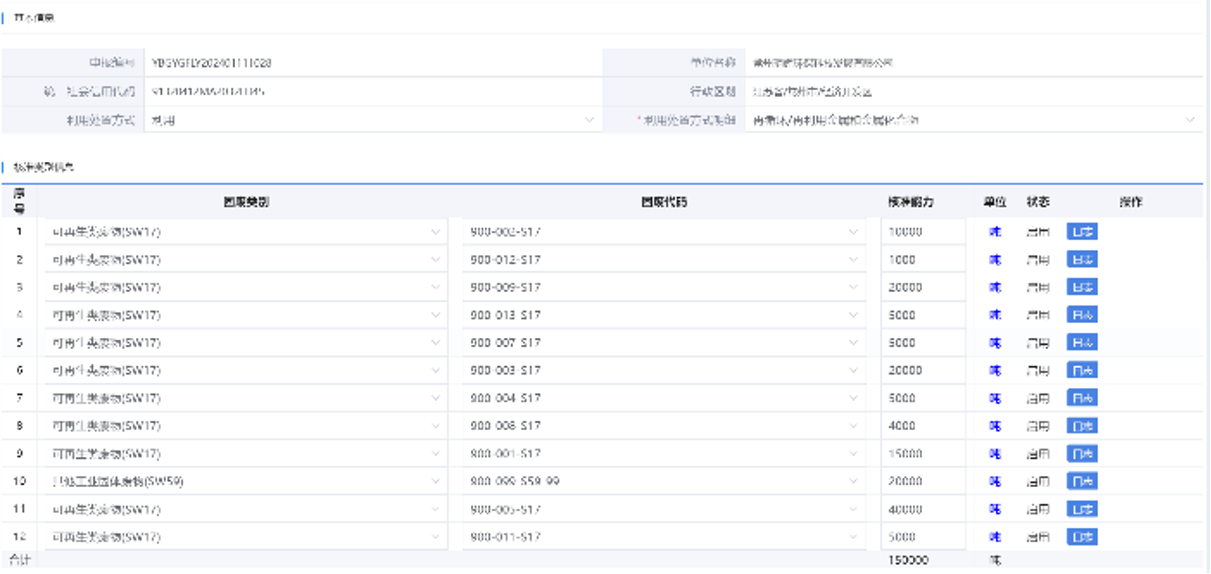Click the capacity field showing 4000
The height and width of the screenshot is (574, 1211).
[922, 426]
